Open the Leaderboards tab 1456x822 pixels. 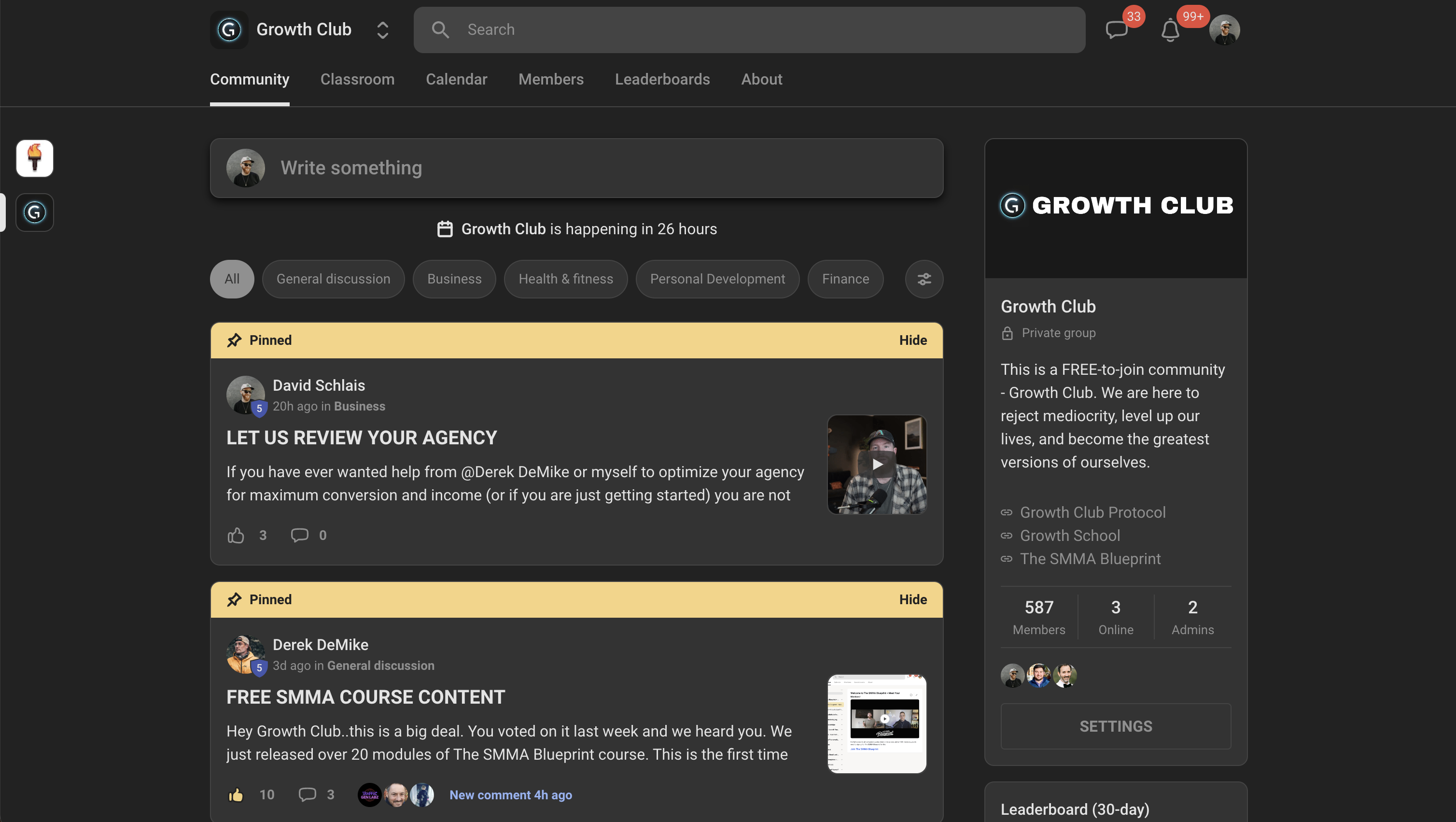pos(662,80)
